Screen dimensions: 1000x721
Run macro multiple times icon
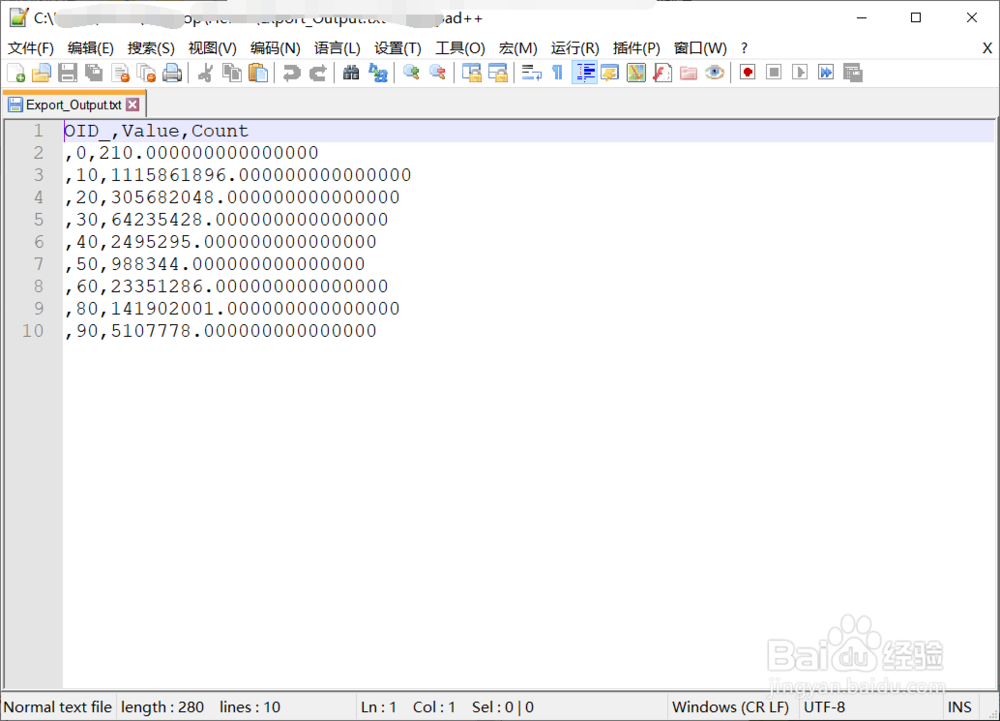click(826, 73)
